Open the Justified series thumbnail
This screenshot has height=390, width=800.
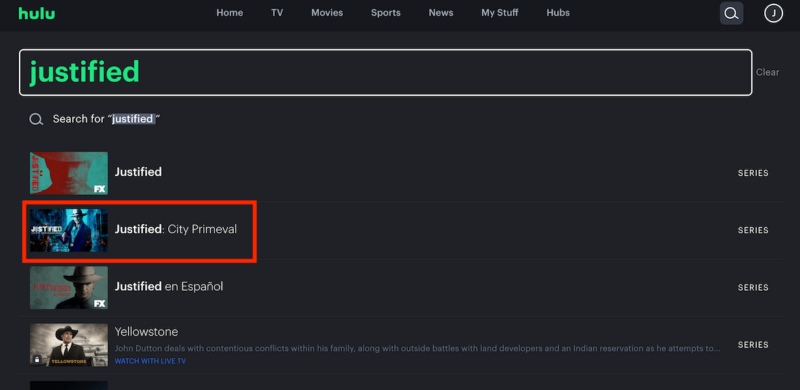(x=69, y=173)
